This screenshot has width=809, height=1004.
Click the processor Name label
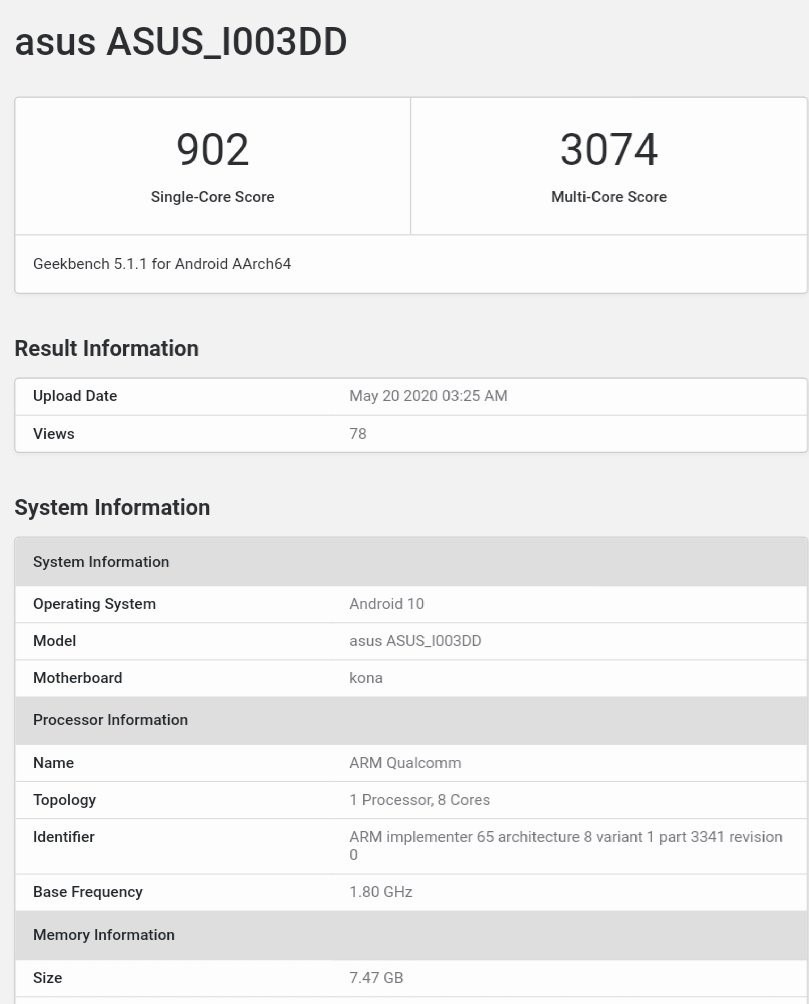53,763
